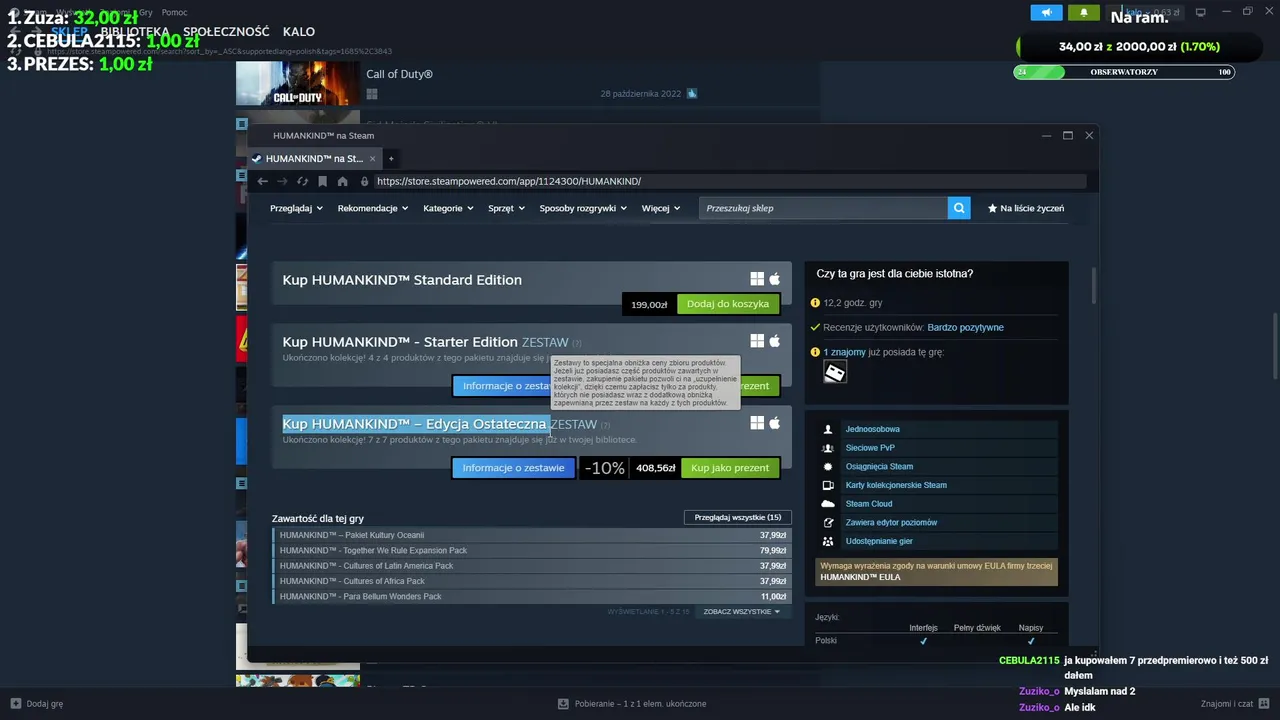Open the Więcej dropdown
Viewport: 1280px width, 720px height.
click(661, 208)
